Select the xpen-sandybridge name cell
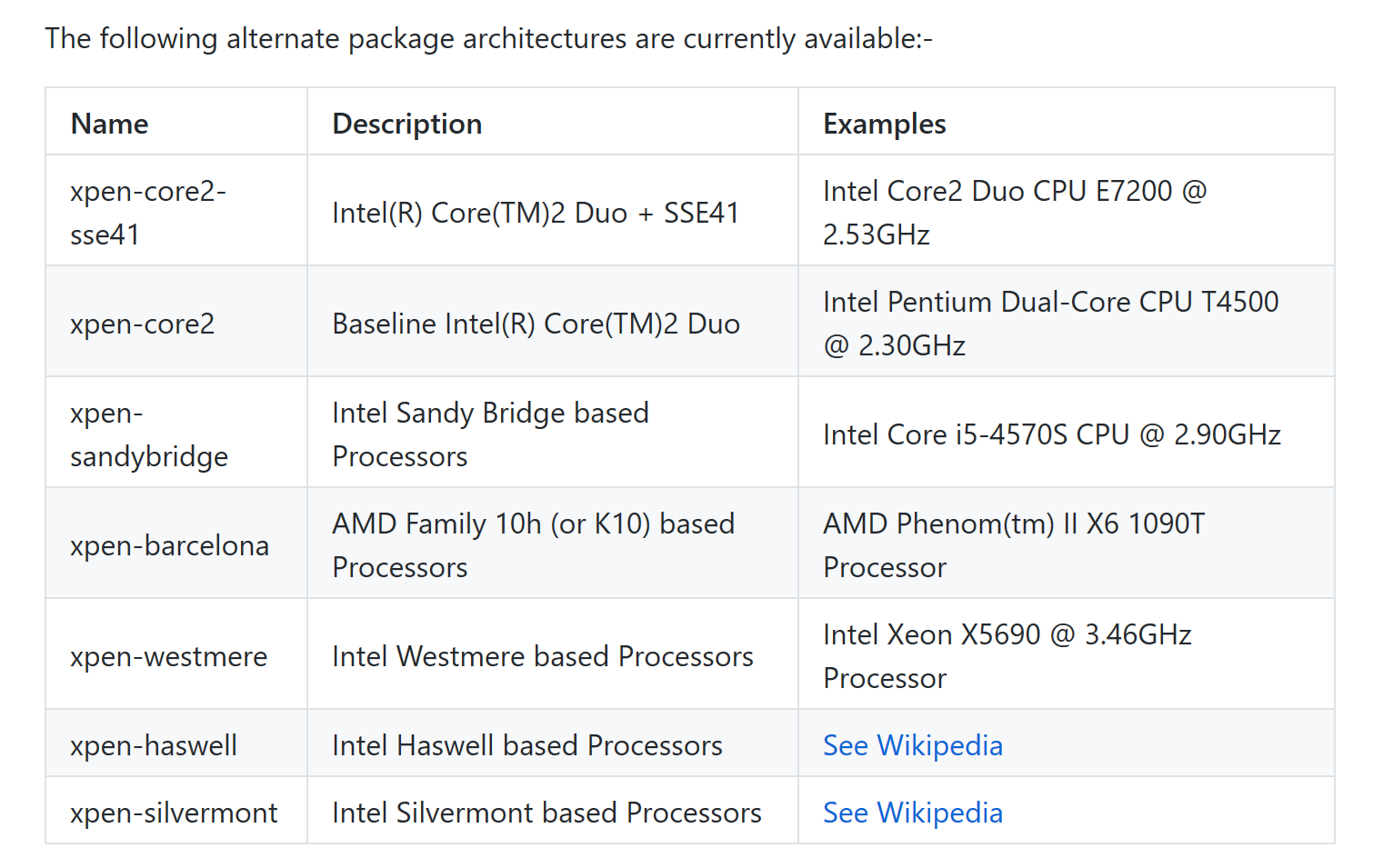 [x=148, y=434]
